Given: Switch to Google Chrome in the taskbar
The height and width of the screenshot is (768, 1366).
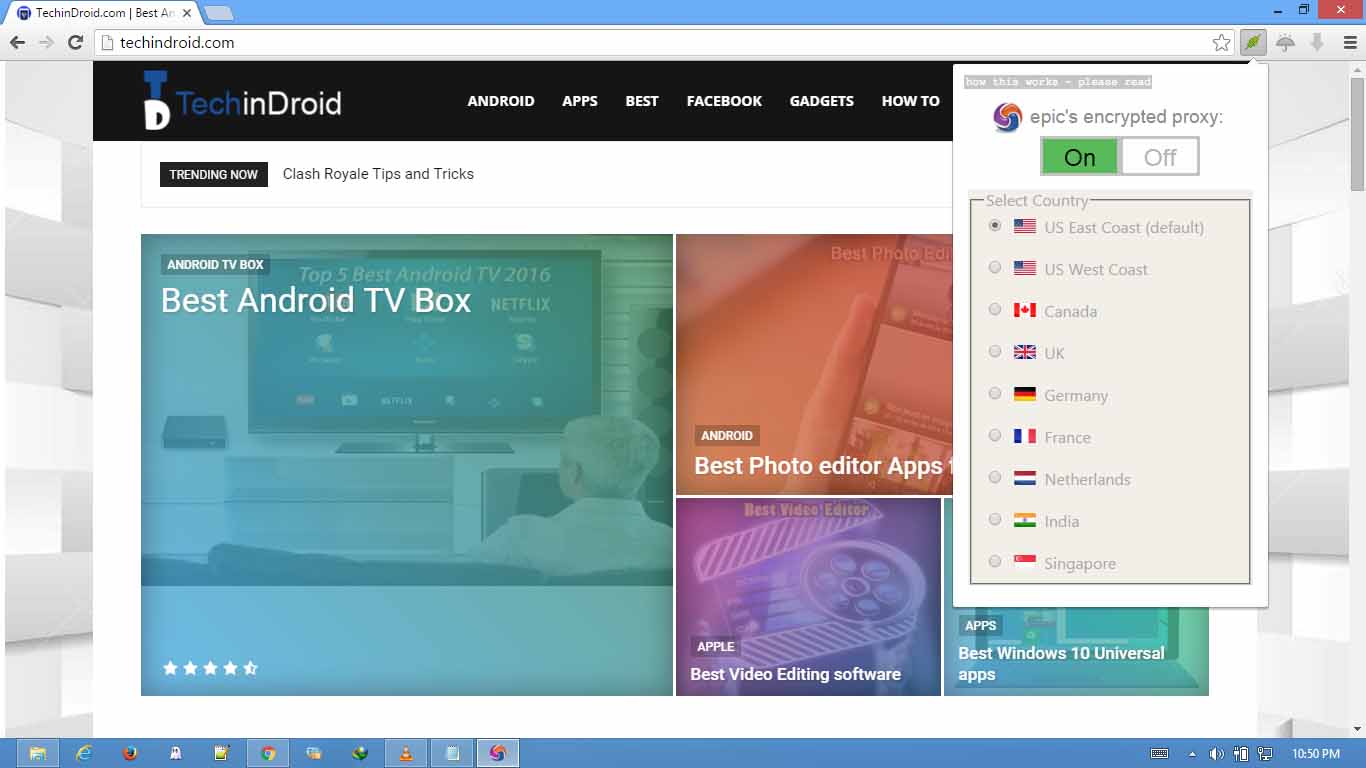Looking at the screenshot, I should pyautogui.click(x=268, y=753).
